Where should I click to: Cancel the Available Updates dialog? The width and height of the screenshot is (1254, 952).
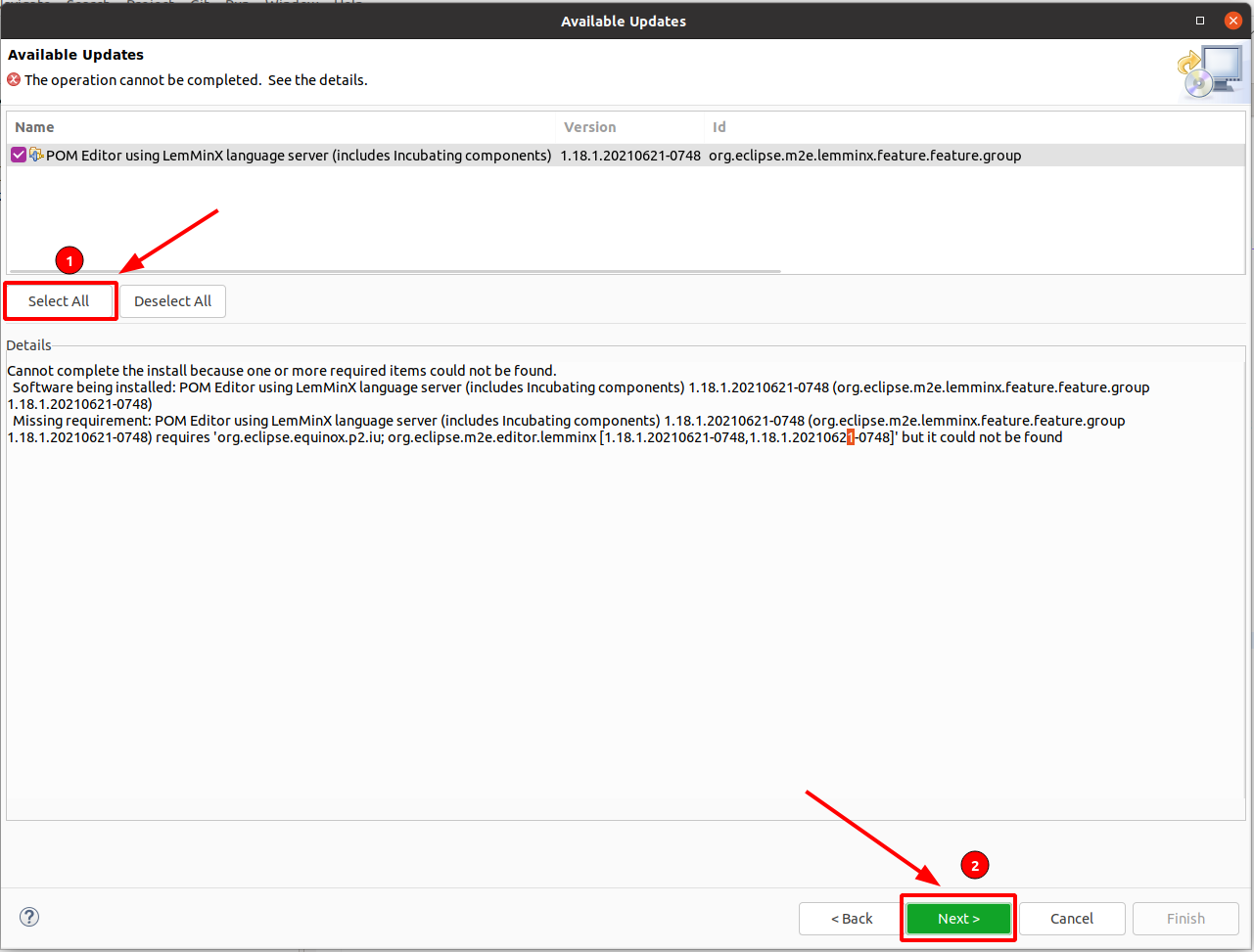point(1072,919)
